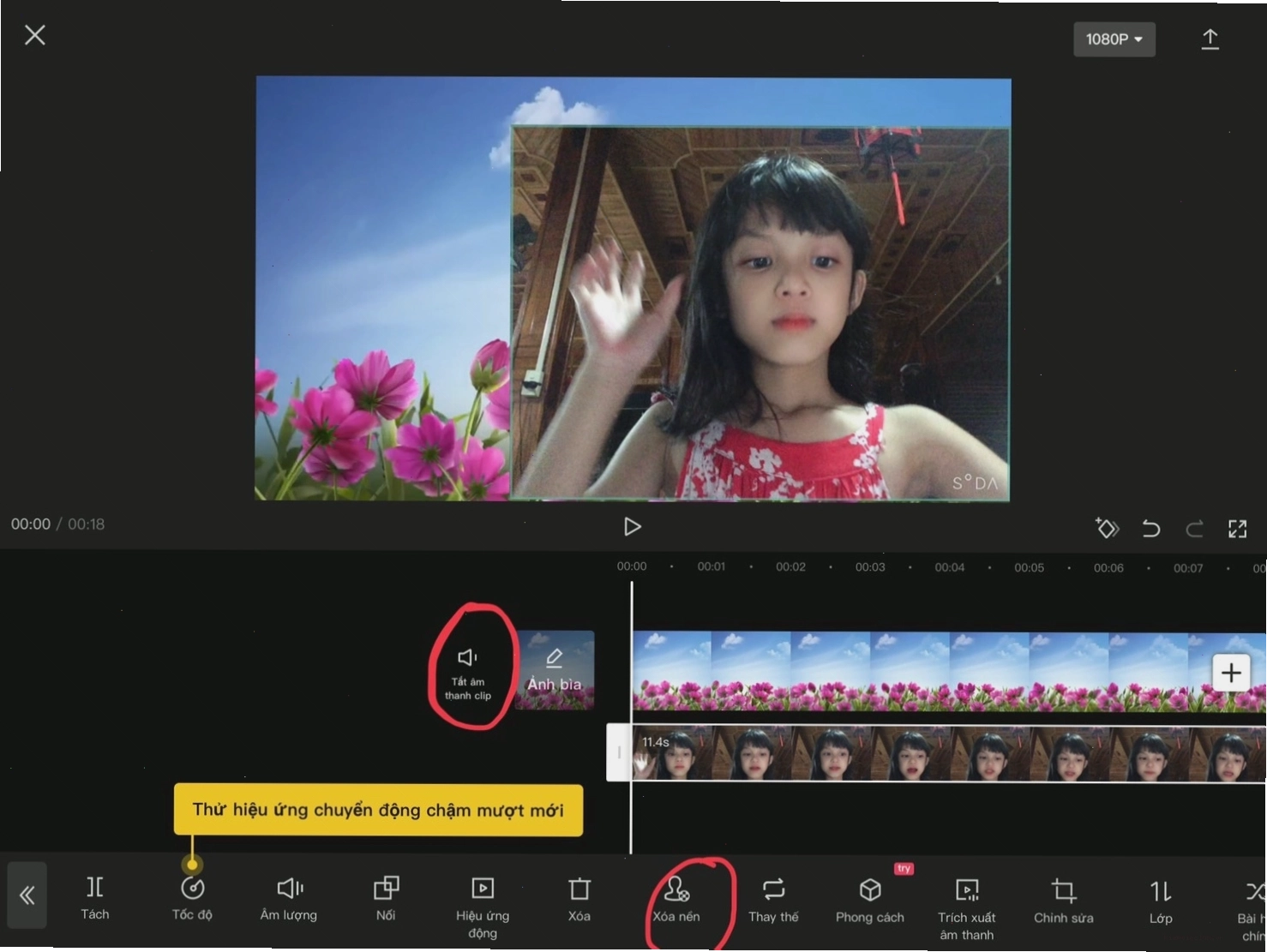The height and width of the screenshot is (952, 1267).
Task: Collapse toolbar with double-chevron back button
Action: pos(27,895)
